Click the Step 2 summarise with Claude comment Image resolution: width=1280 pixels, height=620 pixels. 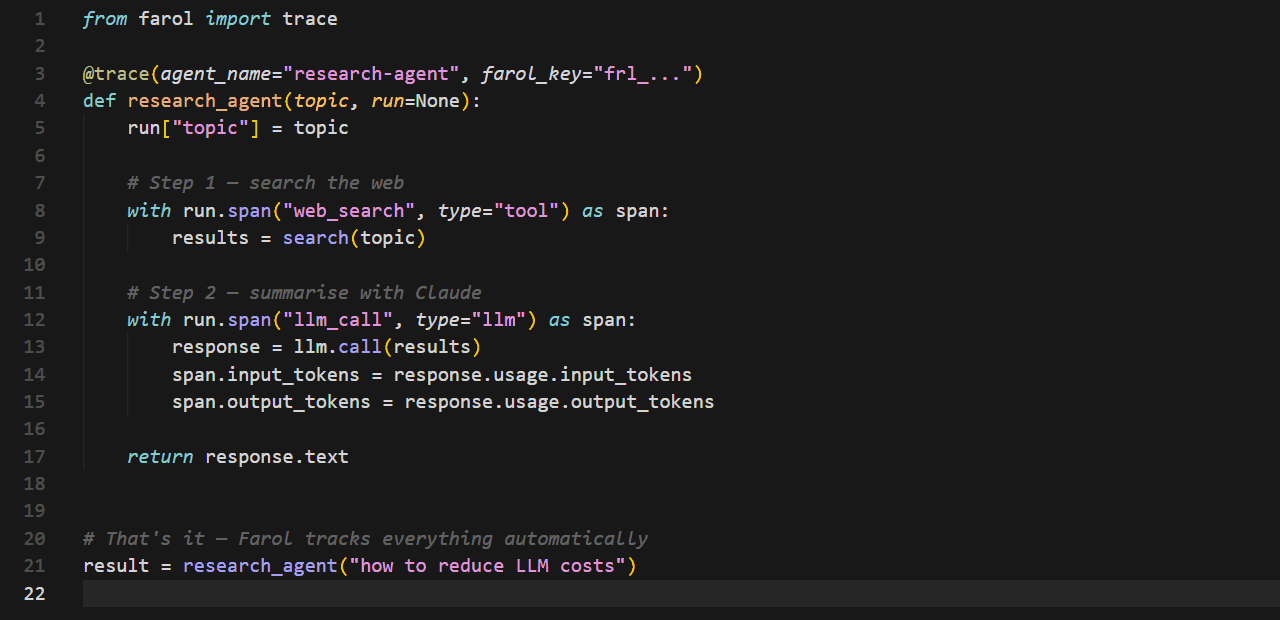tap(304, 293)
